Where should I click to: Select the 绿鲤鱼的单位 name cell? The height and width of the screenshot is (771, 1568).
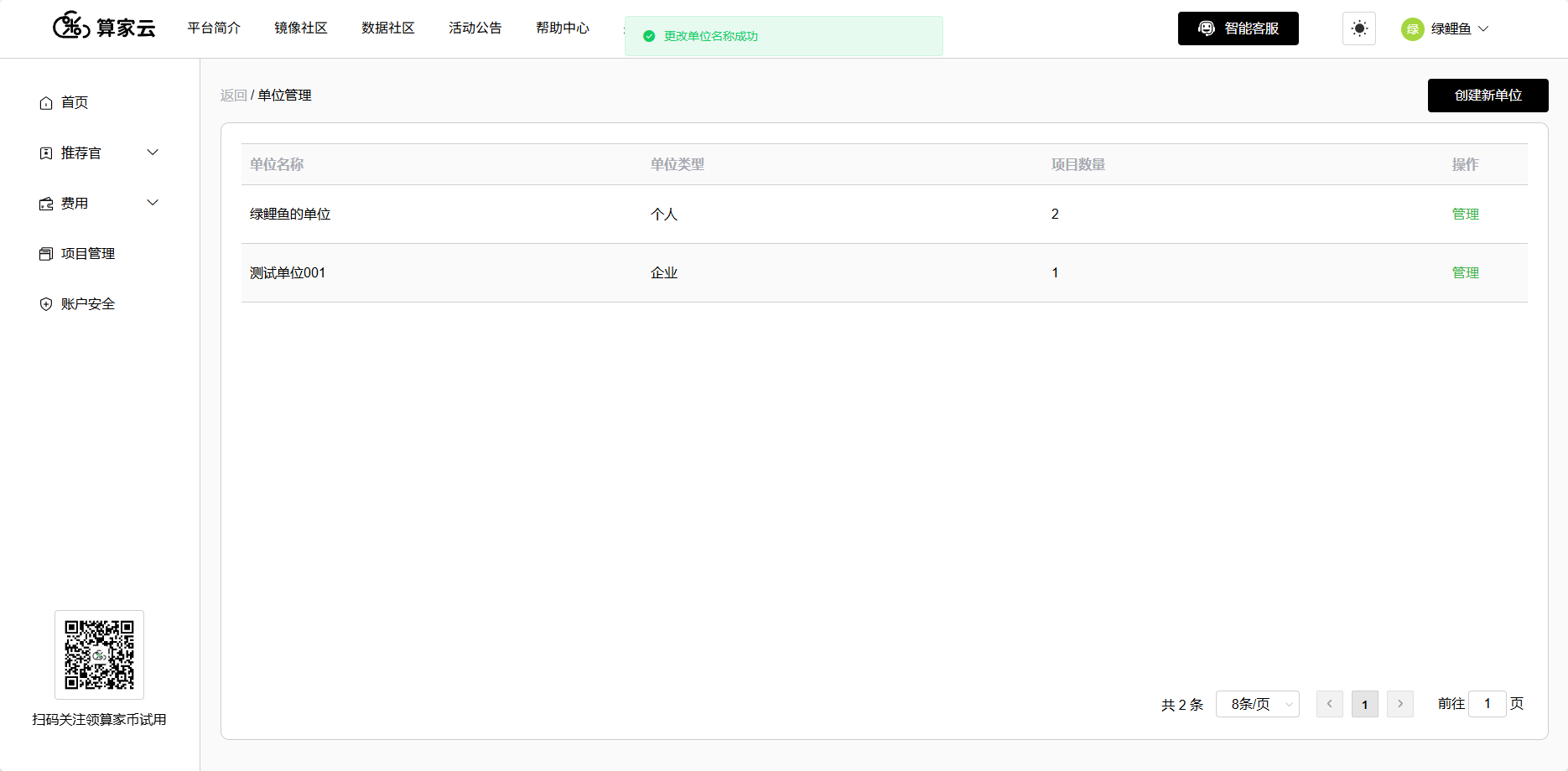pos(290,214)
